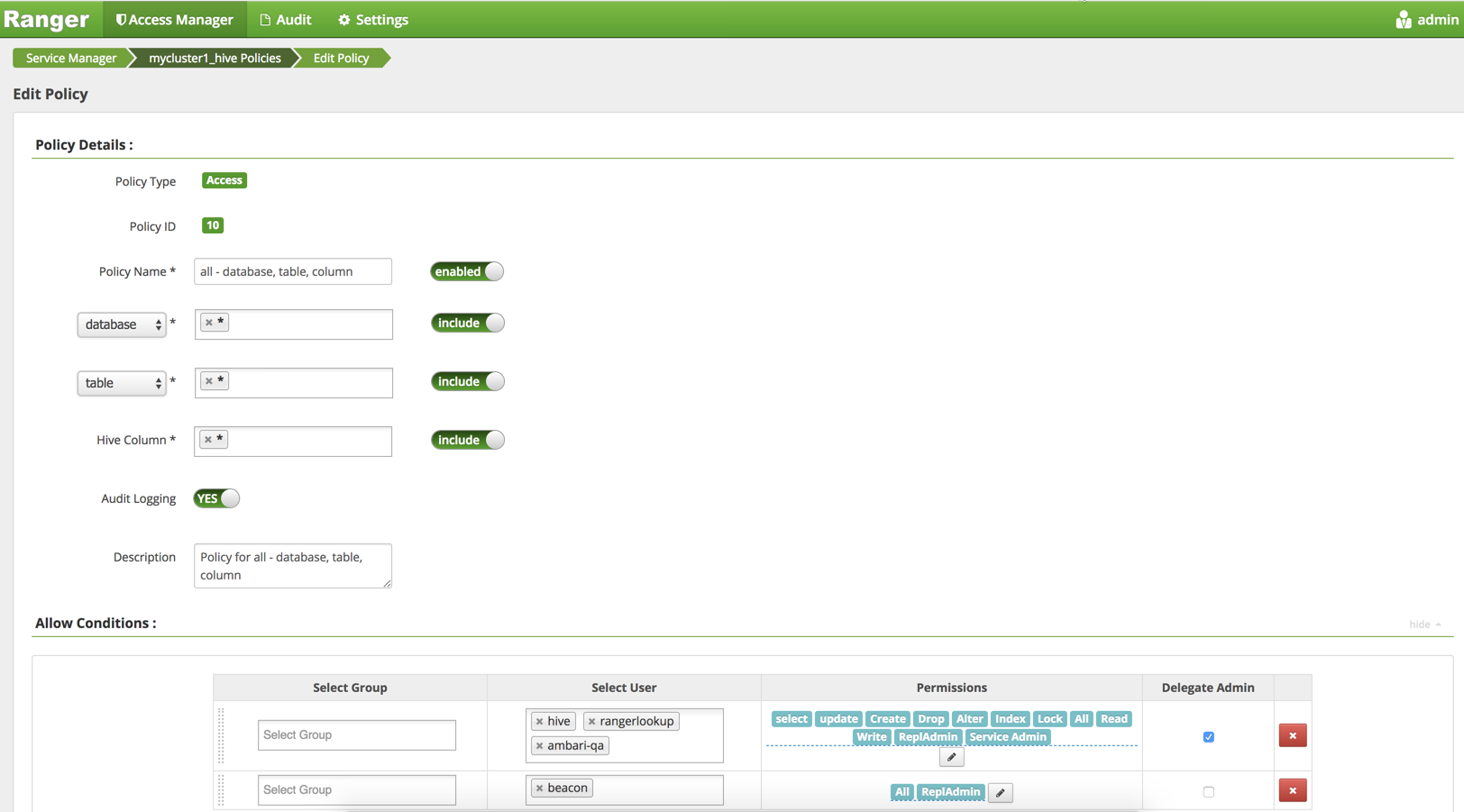
Task: Click the Index permission tag
Action: [x=1010, y=718]
